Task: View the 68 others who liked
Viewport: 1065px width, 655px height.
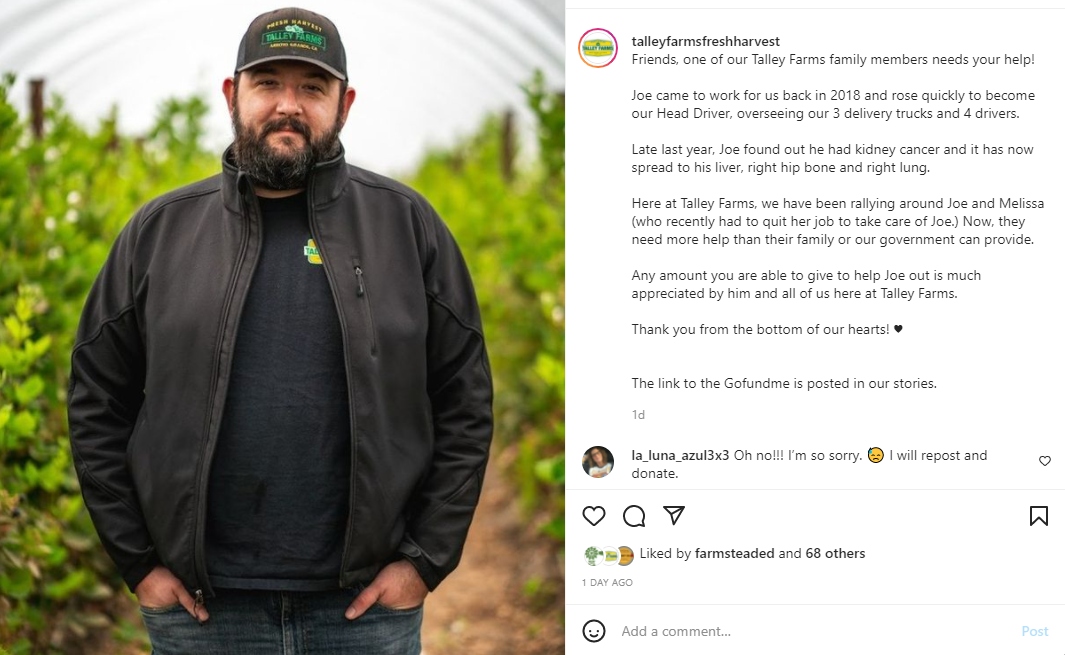Action: (836, 553)
